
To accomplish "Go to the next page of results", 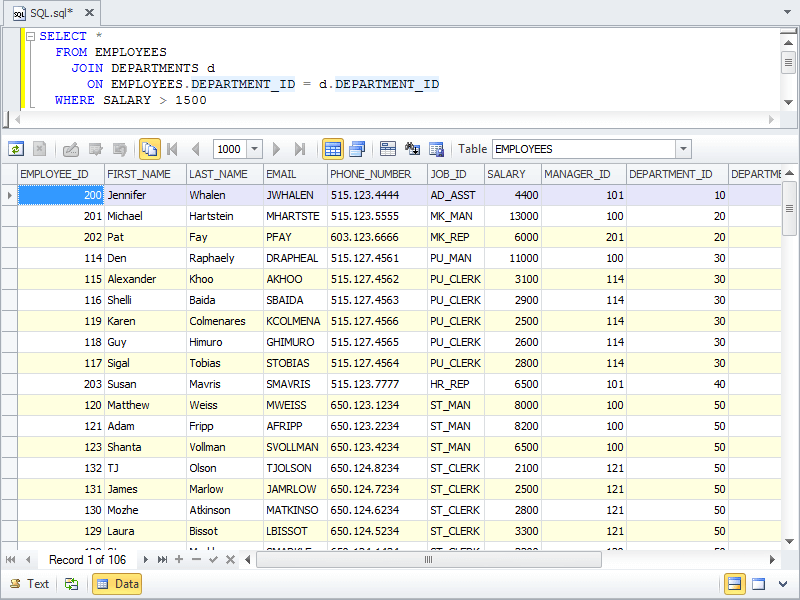I will (276, 149).
